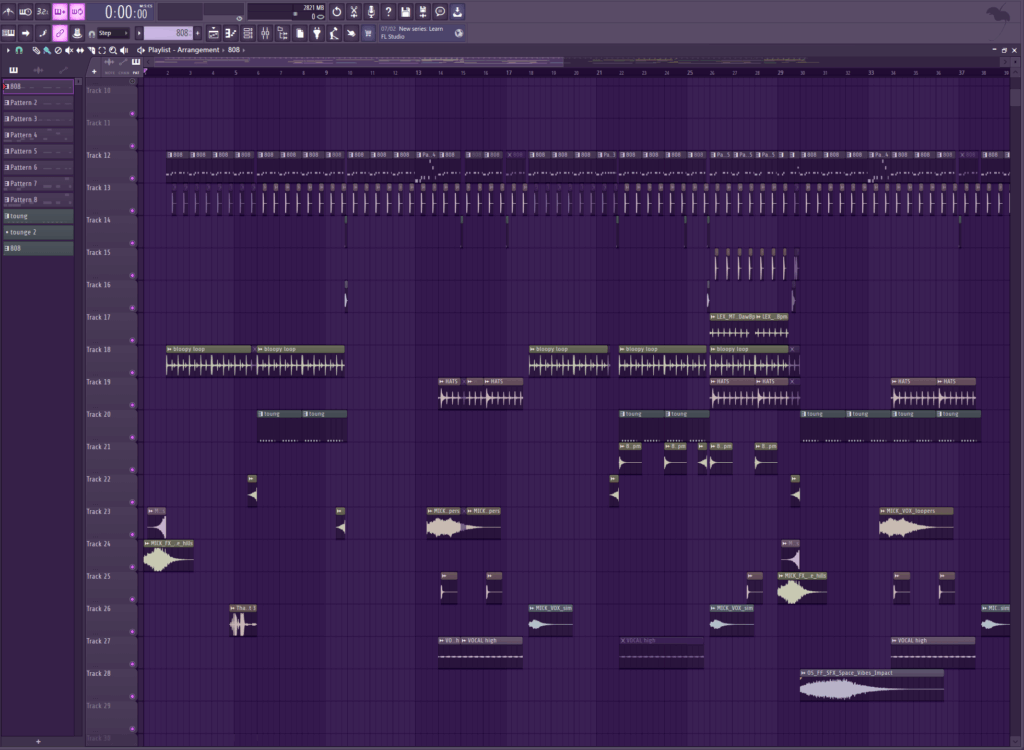Click the Playlist - Arrangement breadcrumb

click(184, 50)
